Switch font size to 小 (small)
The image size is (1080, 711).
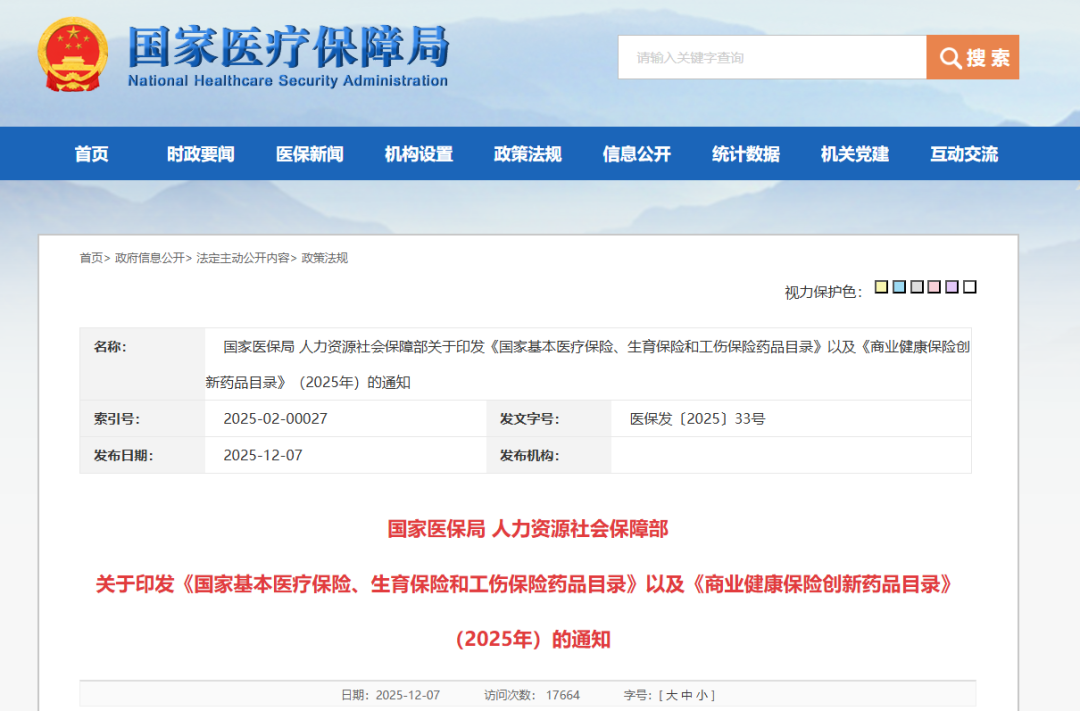pyautogui.click(x=703, y=695)
